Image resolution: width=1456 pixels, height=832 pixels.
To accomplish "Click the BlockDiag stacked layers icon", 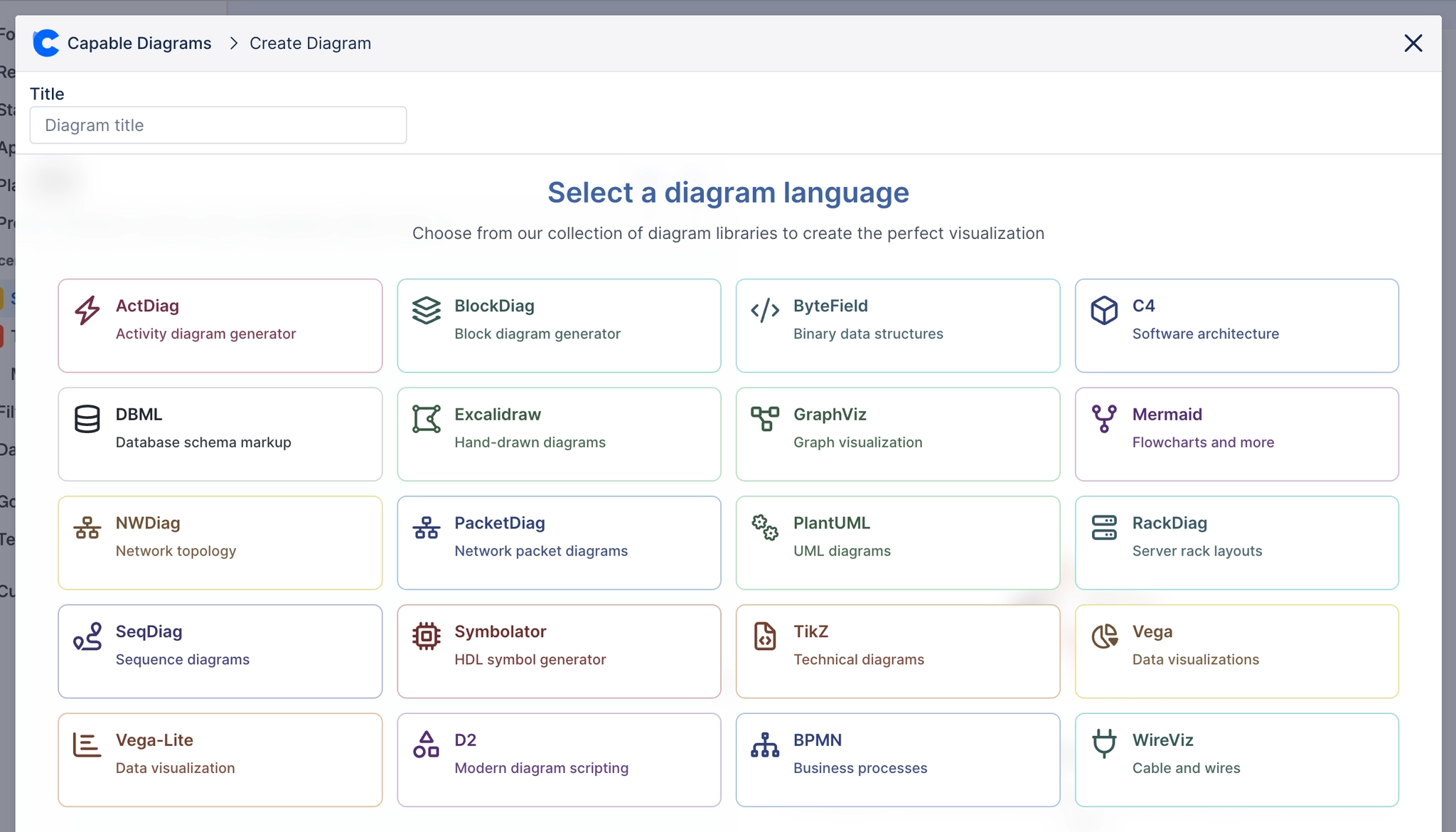I will tap(426, 310).
